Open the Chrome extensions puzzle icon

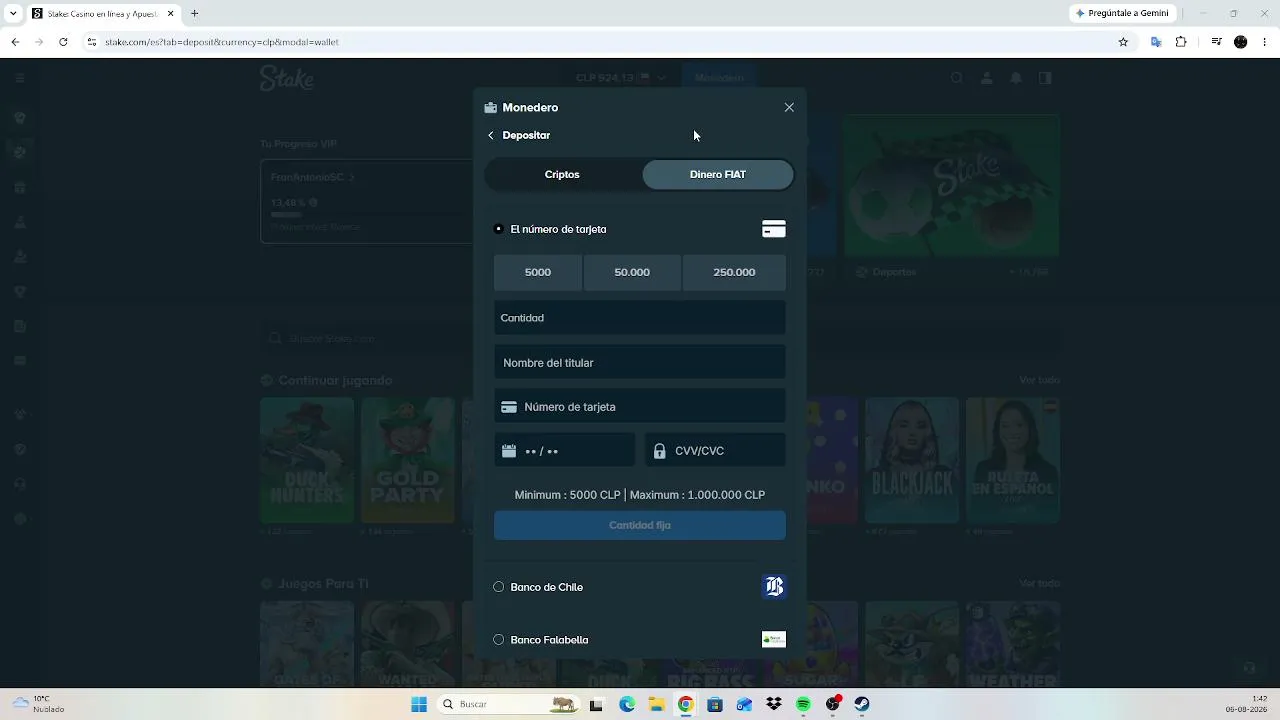[1181, 42]
